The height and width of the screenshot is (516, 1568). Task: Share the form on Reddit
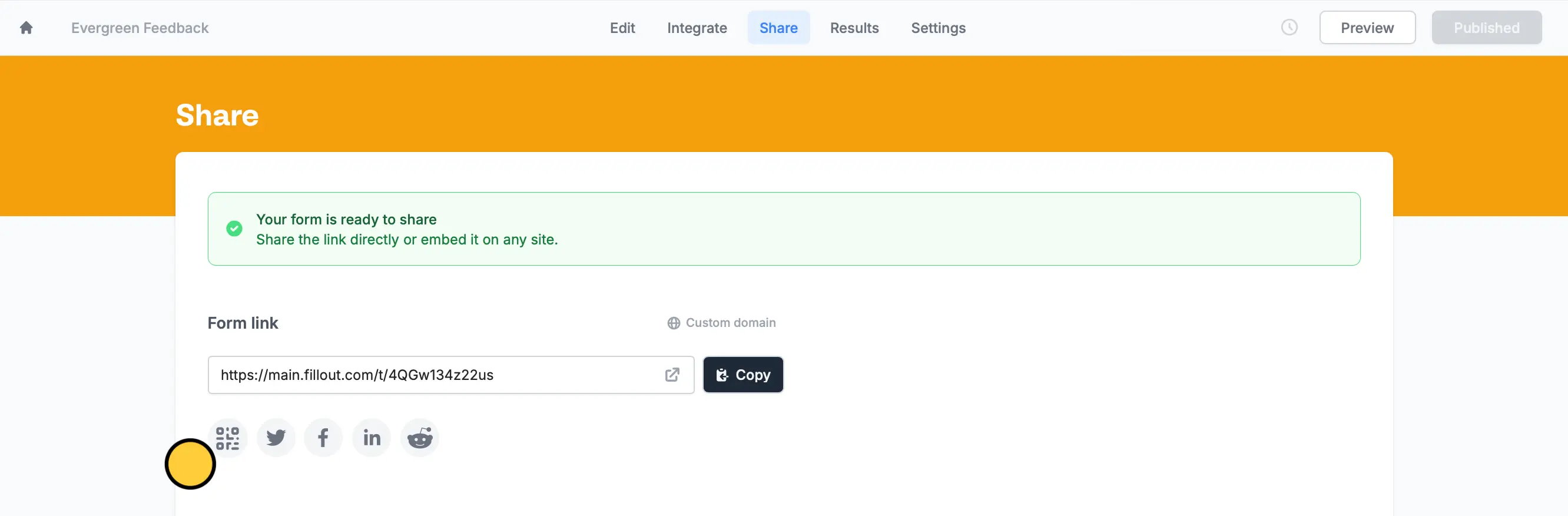[x=419, y=438]
